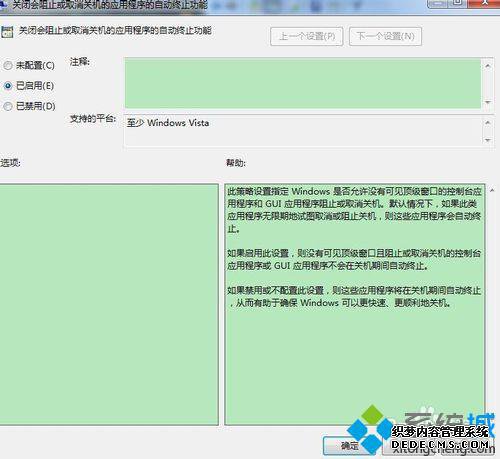The image size is (500, 459).
Task: Click the 系统城 watermark logo
Action: tap(421, 430)
